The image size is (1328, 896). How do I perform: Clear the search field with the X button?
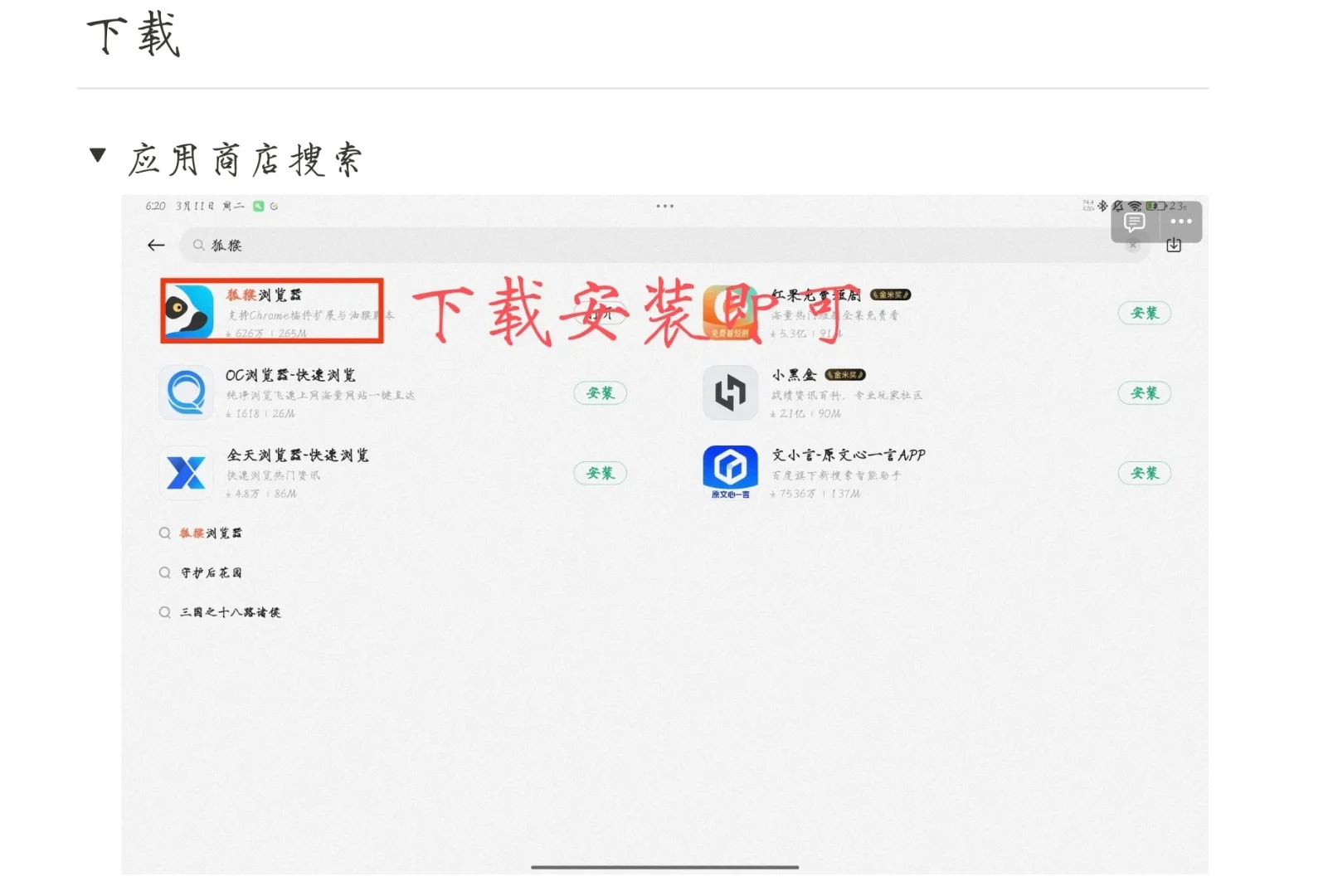(1132, 245)
